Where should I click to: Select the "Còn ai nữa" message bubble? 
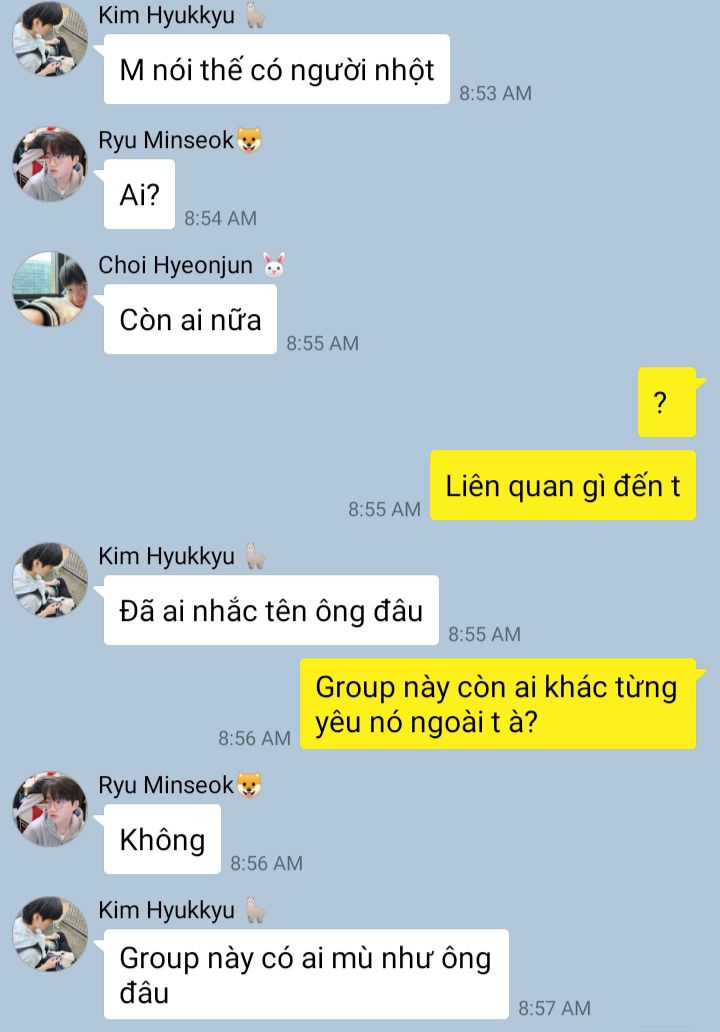190,319
